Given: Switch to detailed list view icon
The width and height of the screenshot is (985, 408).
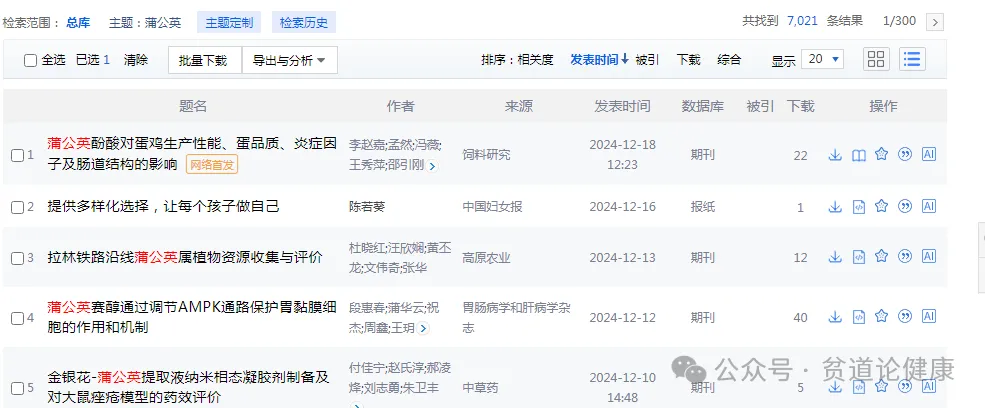Looking at the screenshot, I should [x=912, y=59].
